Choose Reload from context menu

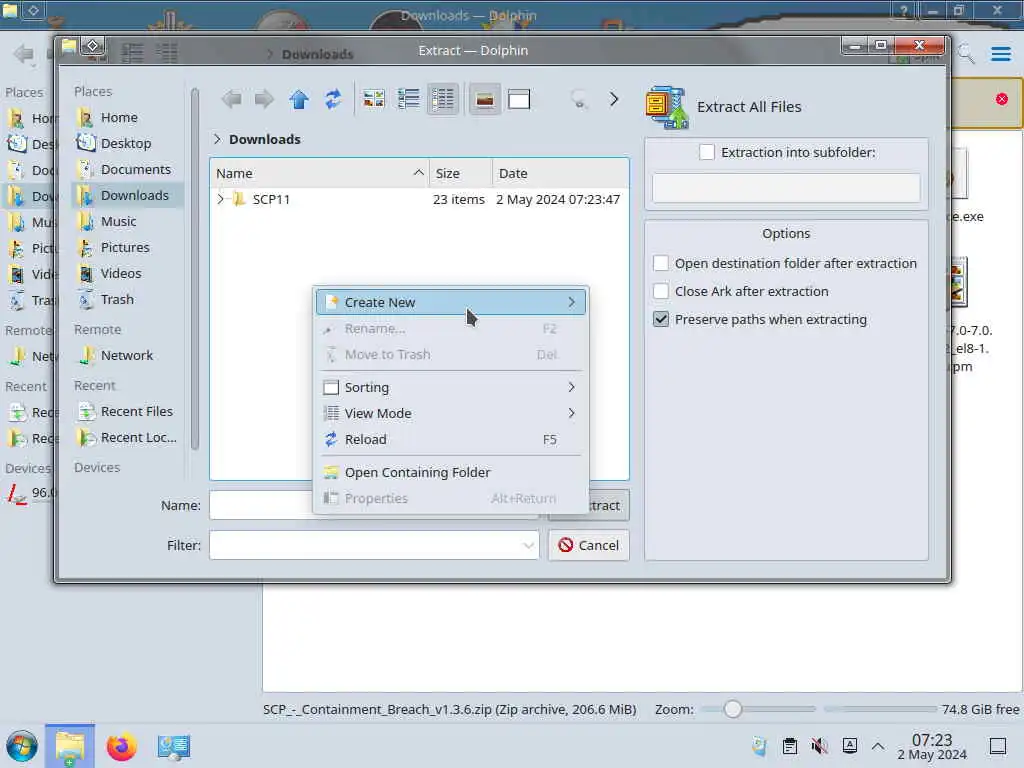pos(451,440)
